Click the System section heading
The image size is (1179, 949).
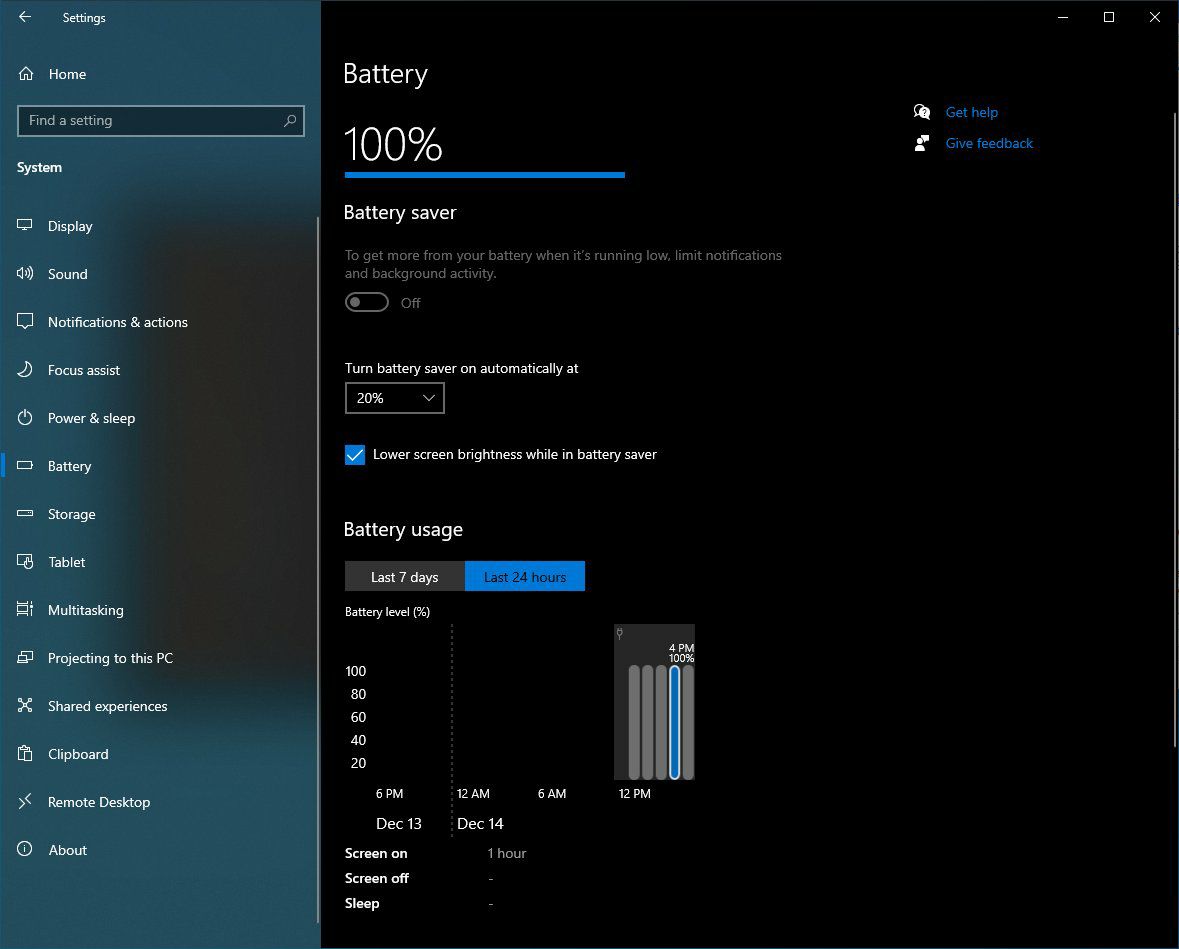pos(39,167)
